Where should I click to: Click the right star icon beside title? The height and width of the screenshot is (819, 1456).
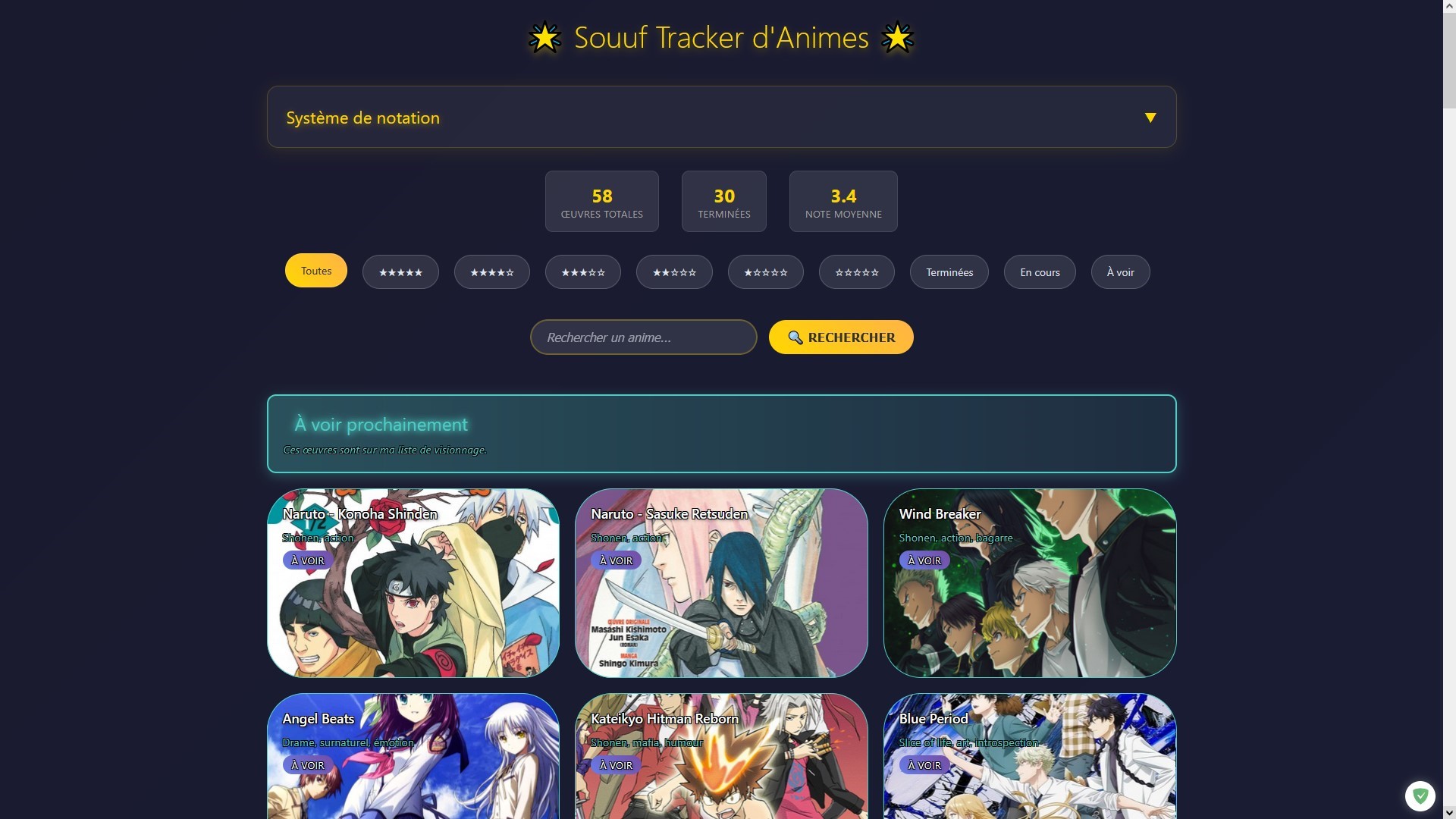(x=897, y=38)
